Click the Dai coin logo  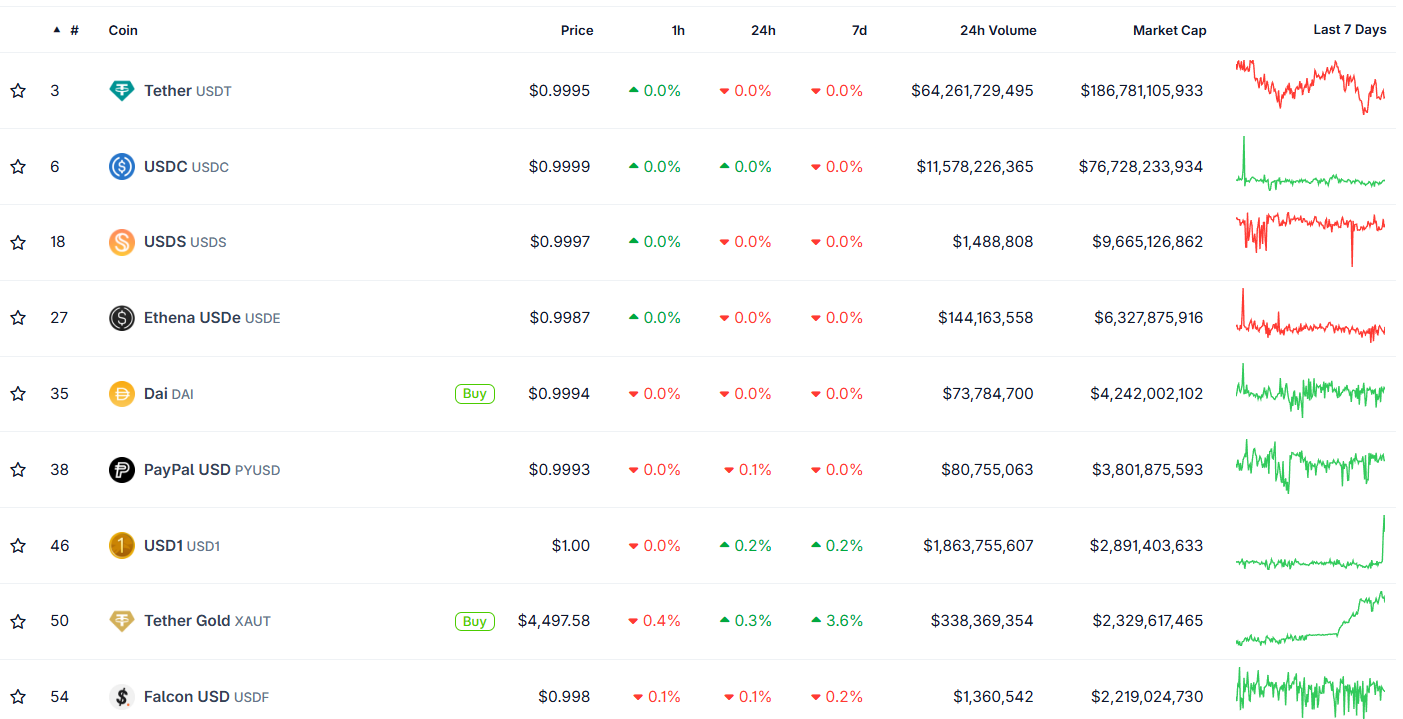point(121,393)
